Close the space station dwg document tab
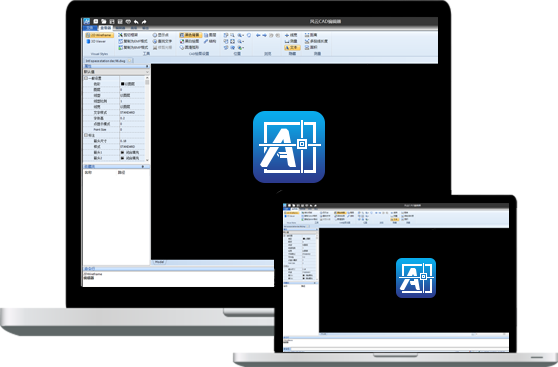The height and width of the screenshot is (367, 558). pyautogui.click(x=130, y=61)
